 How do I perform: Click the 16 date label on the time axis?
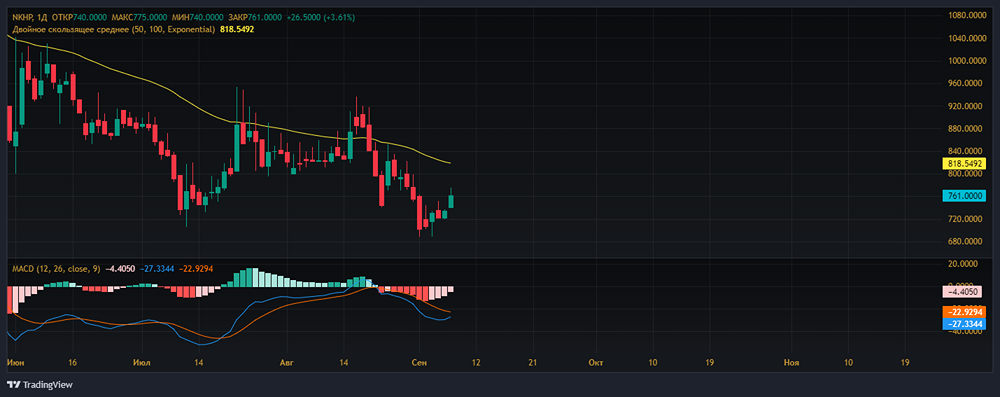pos(72,363)
